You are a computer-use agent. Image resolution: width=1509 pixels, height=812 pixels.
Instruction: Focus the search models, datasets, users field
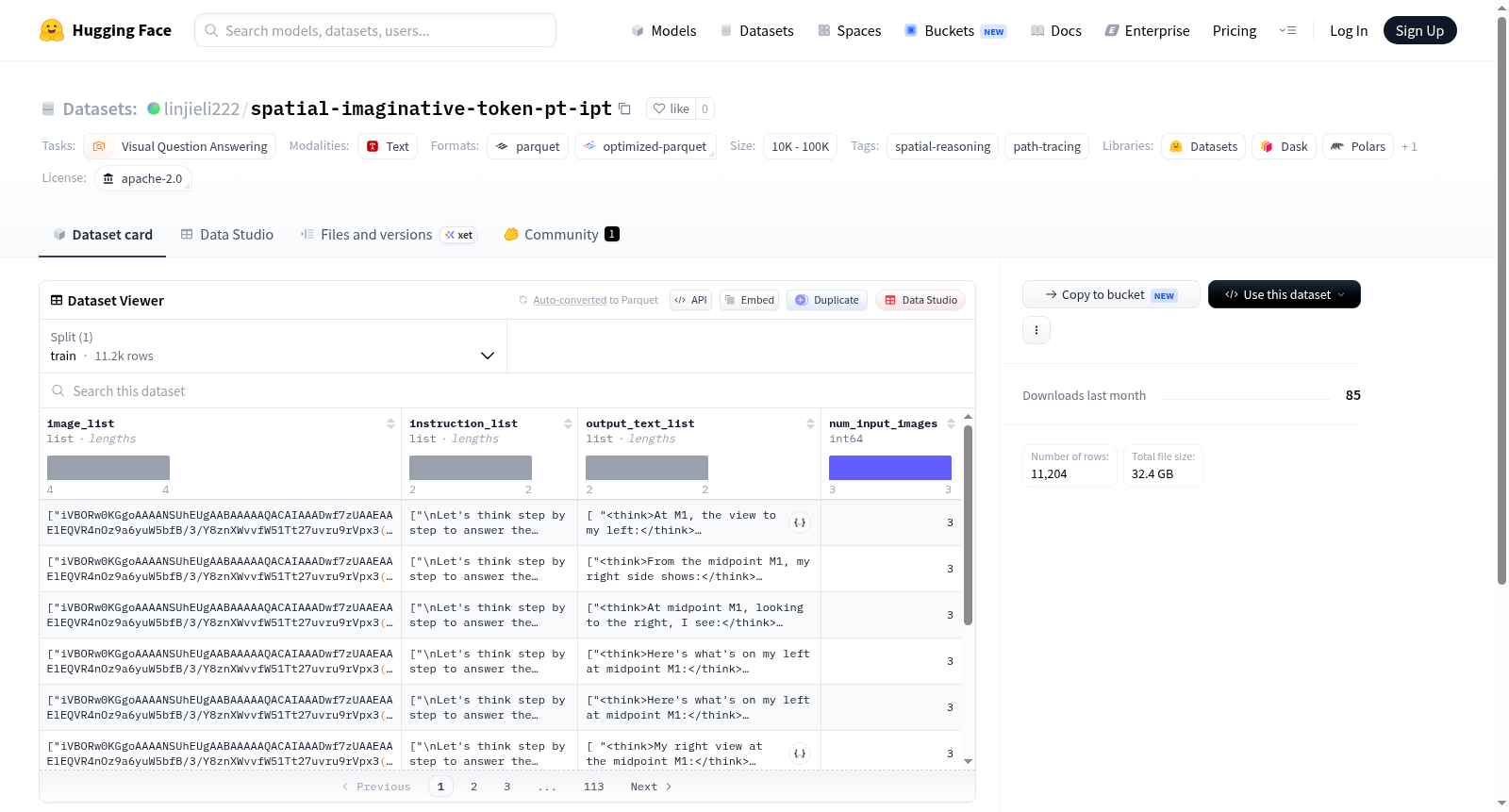point(375,30)
